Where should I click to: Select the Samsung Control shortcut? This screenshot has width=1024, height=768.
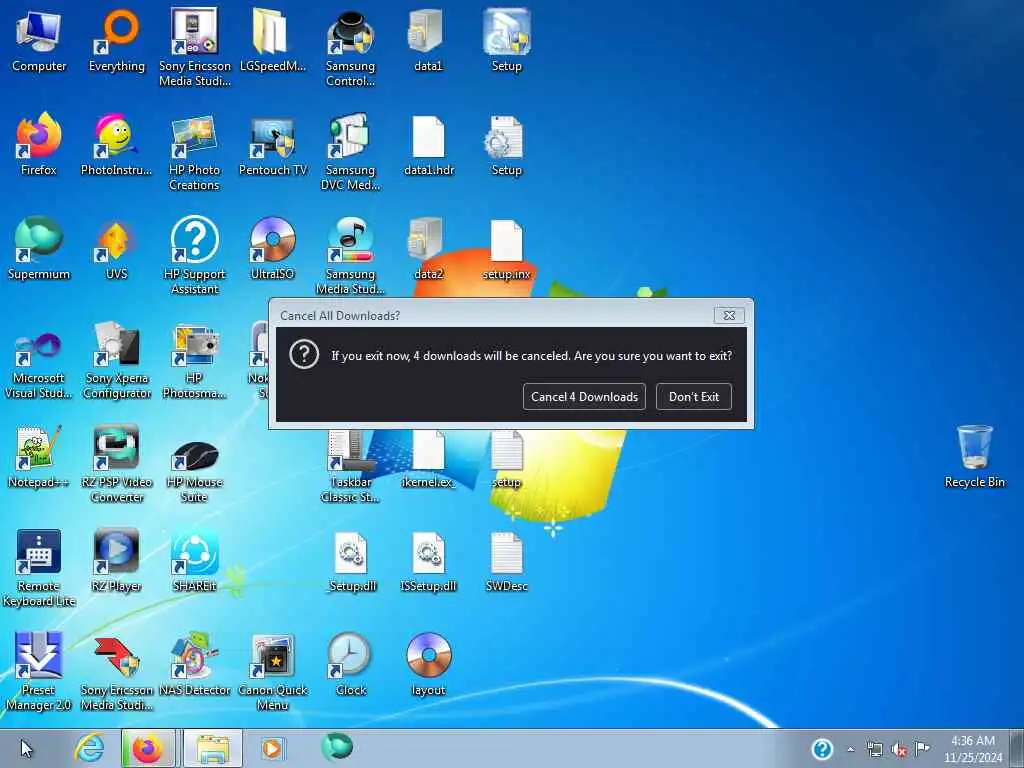(350, 47)
